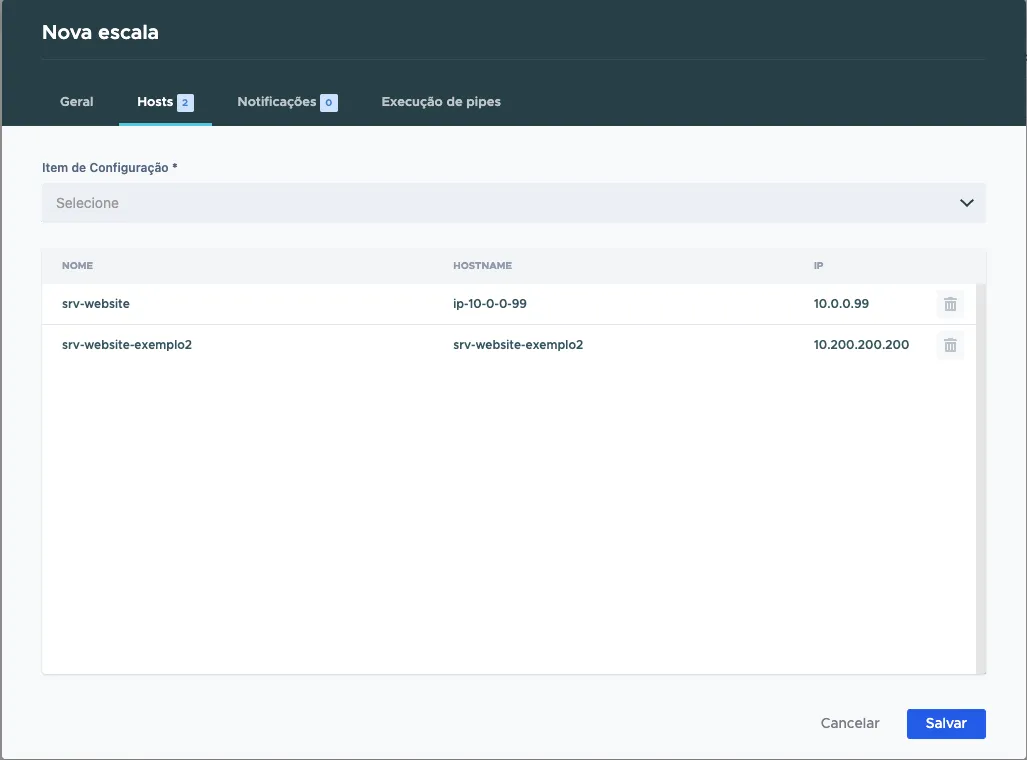Click the Item de Configuração field label
Viewport: 1027px width, 760px height.
[109, 168]
